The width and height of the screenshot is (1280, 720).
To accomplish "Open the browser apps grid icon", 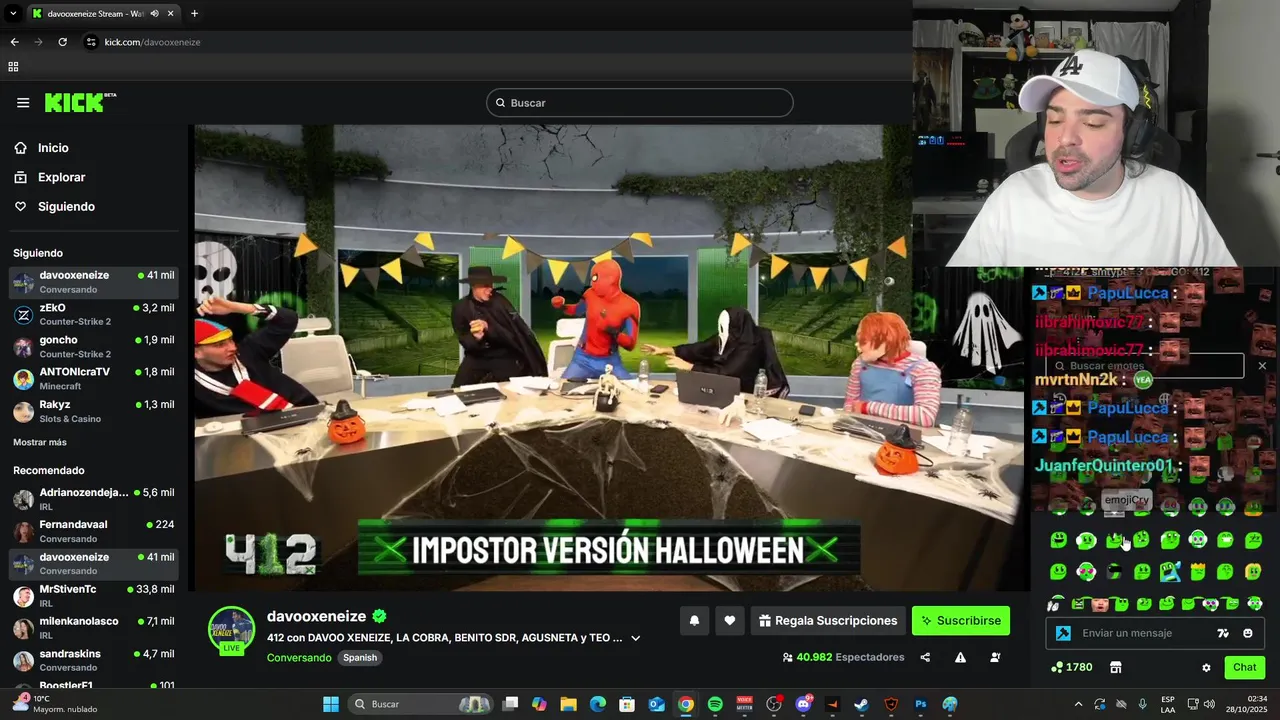I will pyautogui.click(x=13, y=67).
